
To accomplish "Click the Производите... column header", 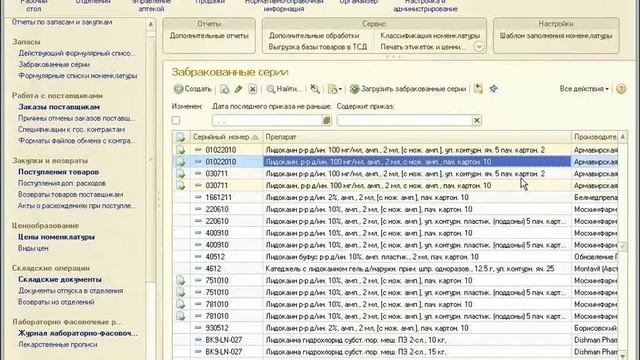I will (x=595, y=137).
